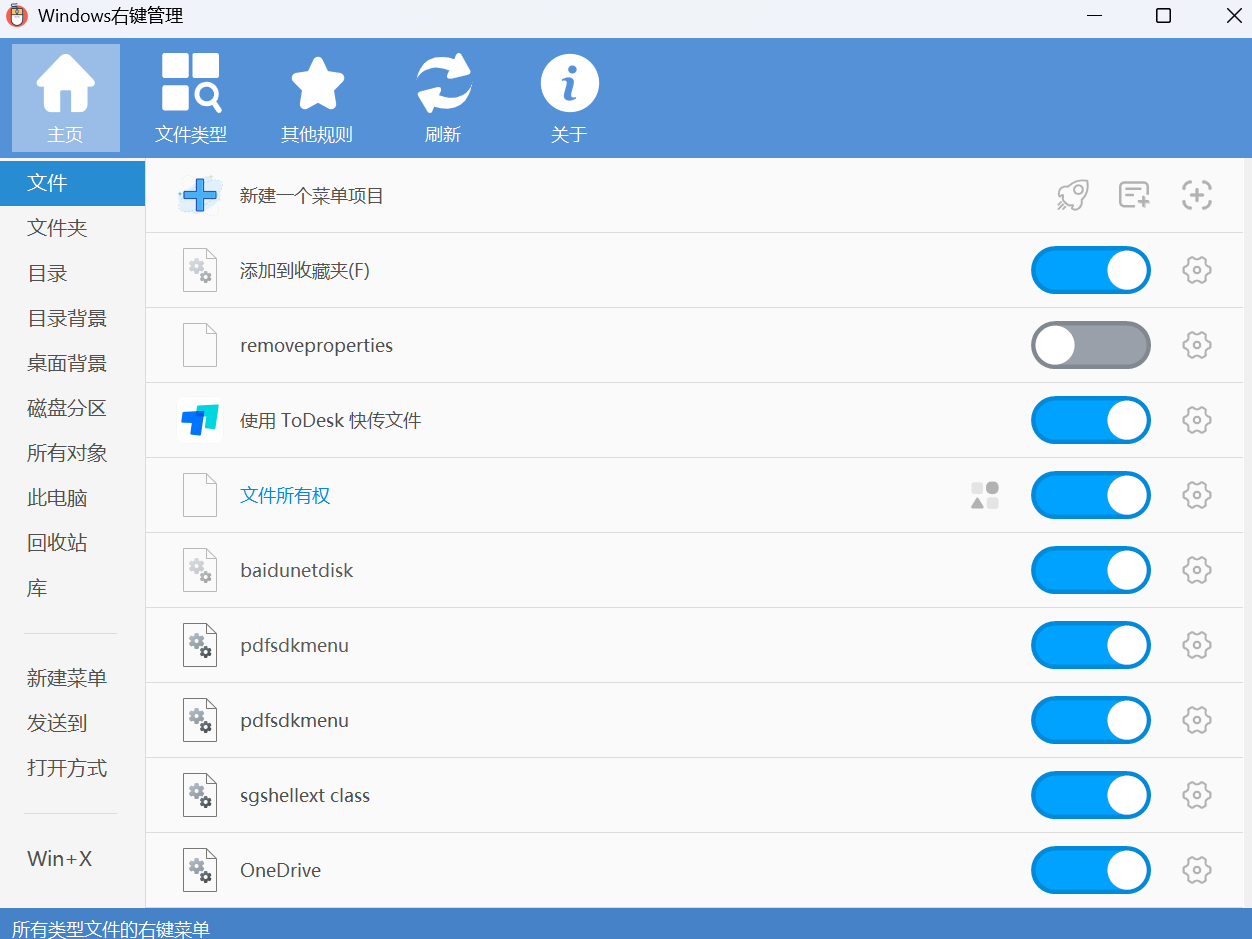Image resolution: width=1252 pixels, height=939 pixels.
Task: Select 桌面背景 in the sidebar
Action: coord(72,363)
